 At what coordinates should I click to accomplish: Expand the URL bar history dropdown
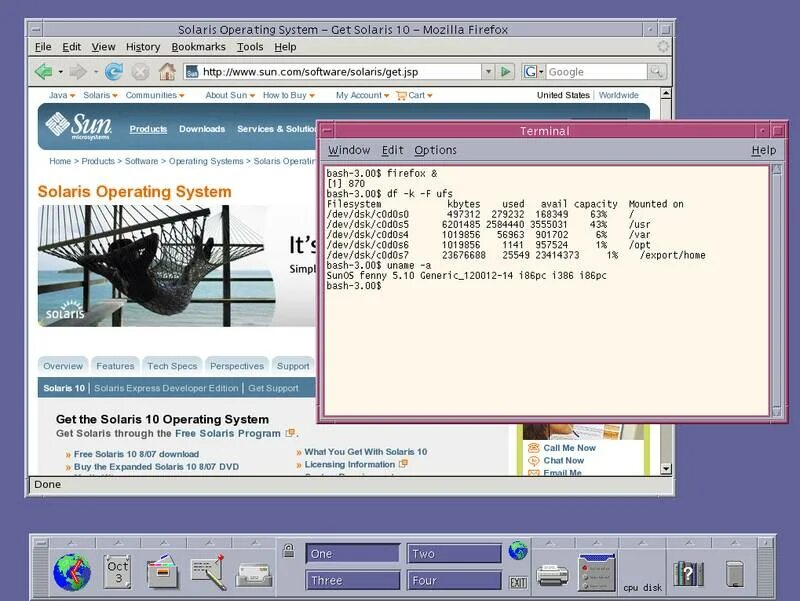[488, 71]
